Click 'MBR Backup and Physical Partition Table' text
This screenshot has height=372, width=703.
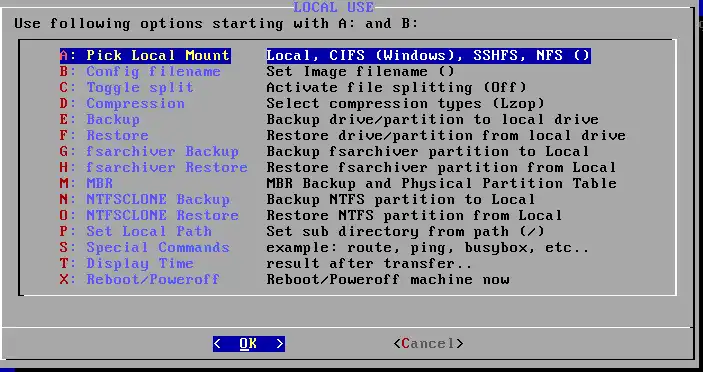pos(441,183)
